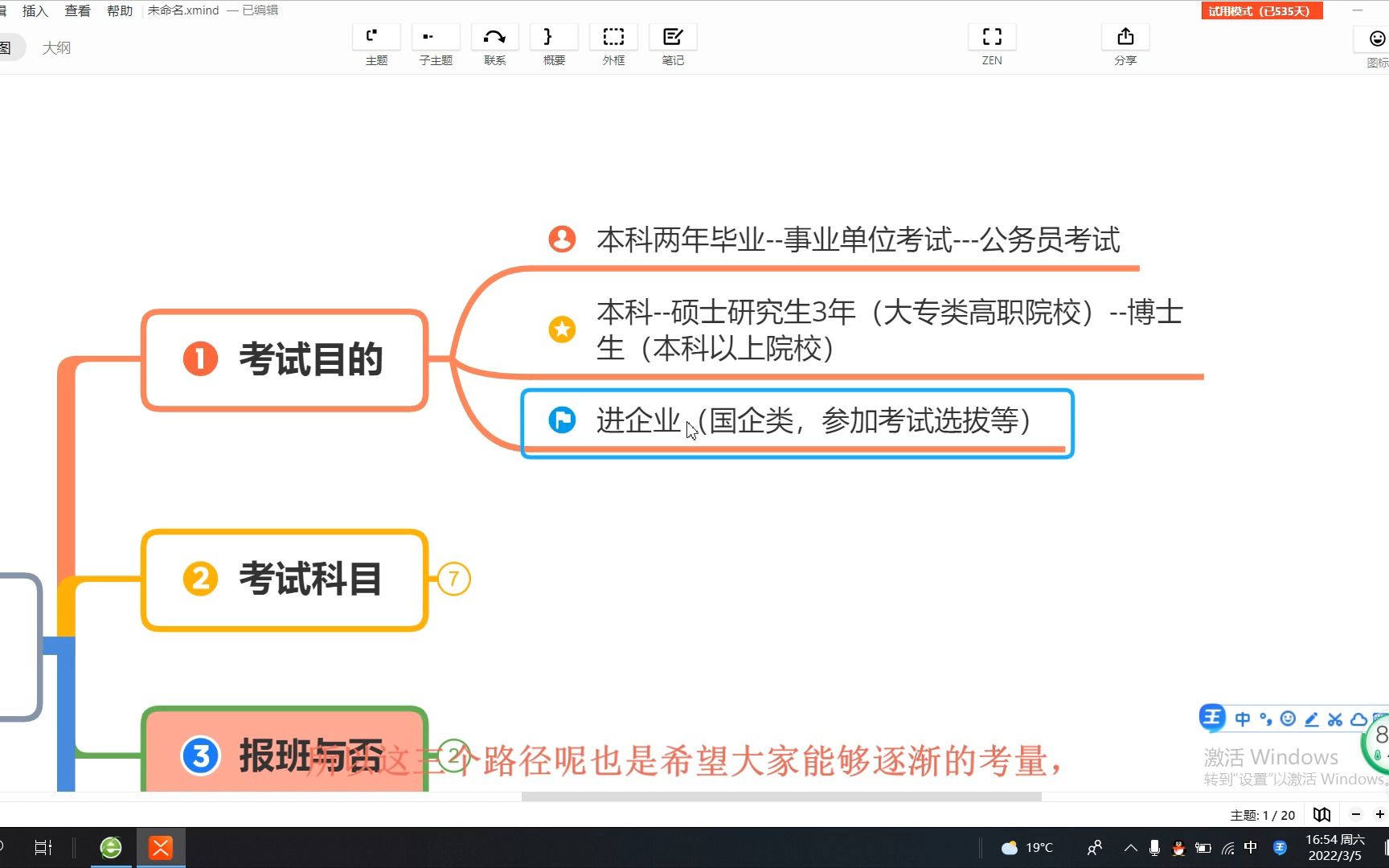Click the microphone icon in system tray
1389x868 pixels.
[x=1154, y=847]
